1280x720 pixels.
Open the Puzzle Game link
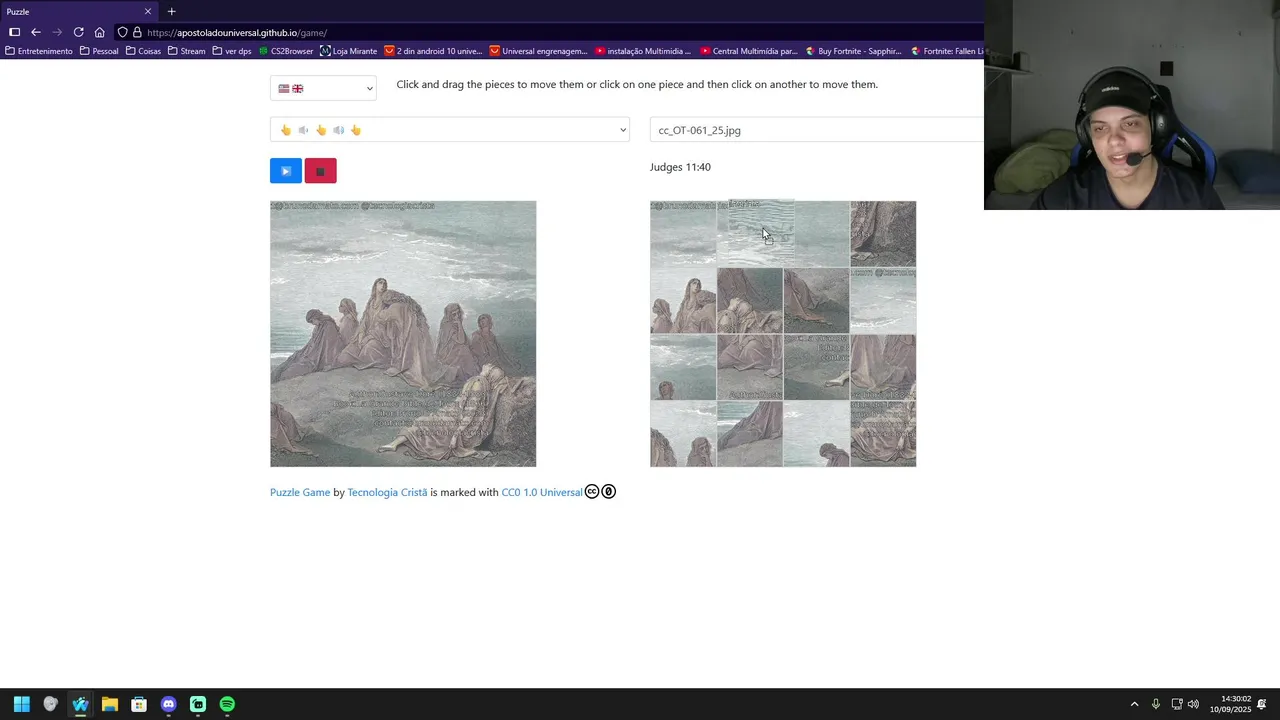[x=300, y=492]
